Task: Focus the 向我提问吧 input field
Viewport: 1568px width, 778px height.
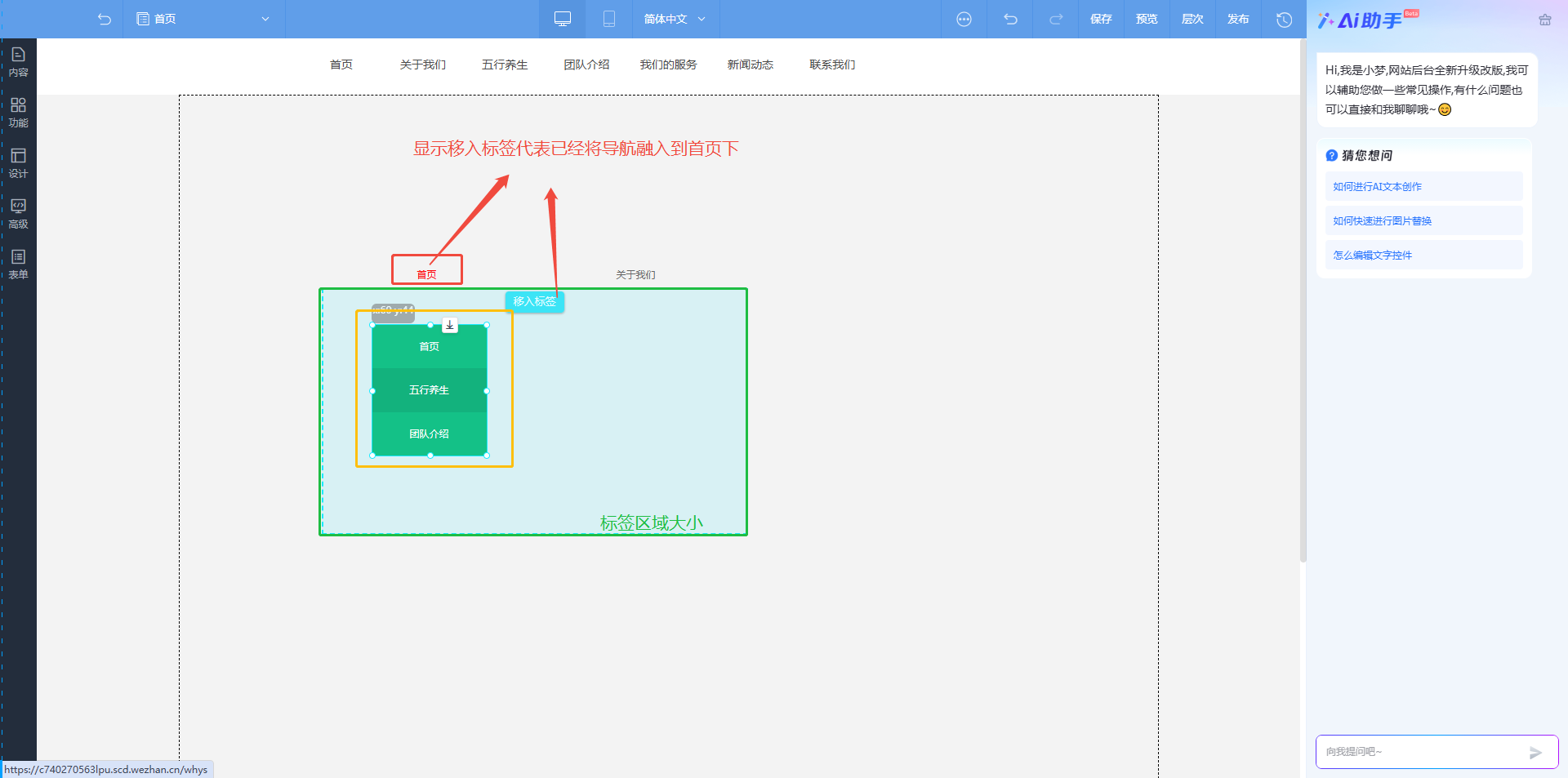Action: click(x=1421, y=752)
